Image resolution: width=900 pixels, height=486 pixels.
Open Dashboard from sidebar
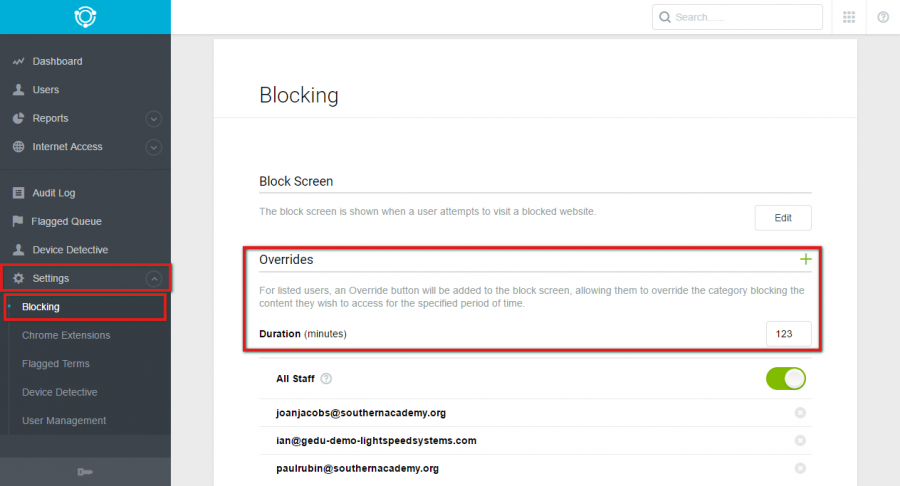(x=57, y=61)
